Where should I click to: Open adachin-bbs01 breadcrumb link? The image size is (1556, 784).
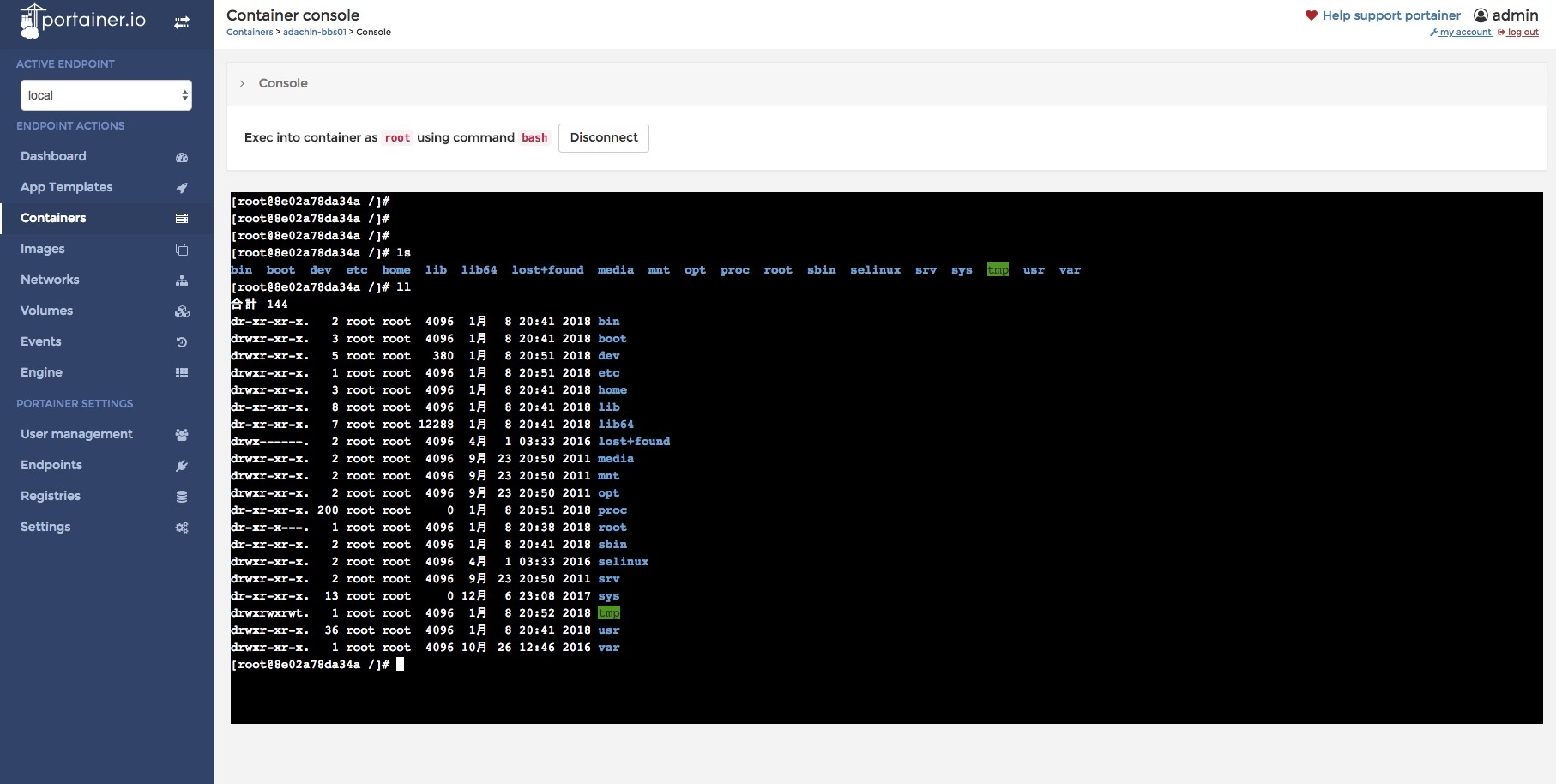point(315,33)
